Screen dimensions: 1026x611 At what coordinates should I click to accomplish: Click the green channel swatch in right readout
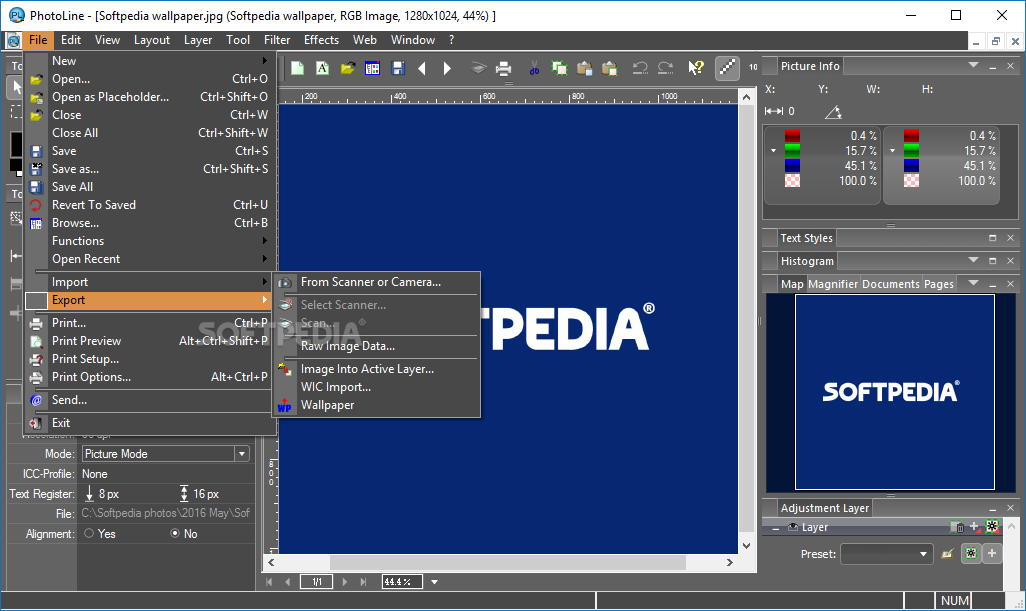911,150
